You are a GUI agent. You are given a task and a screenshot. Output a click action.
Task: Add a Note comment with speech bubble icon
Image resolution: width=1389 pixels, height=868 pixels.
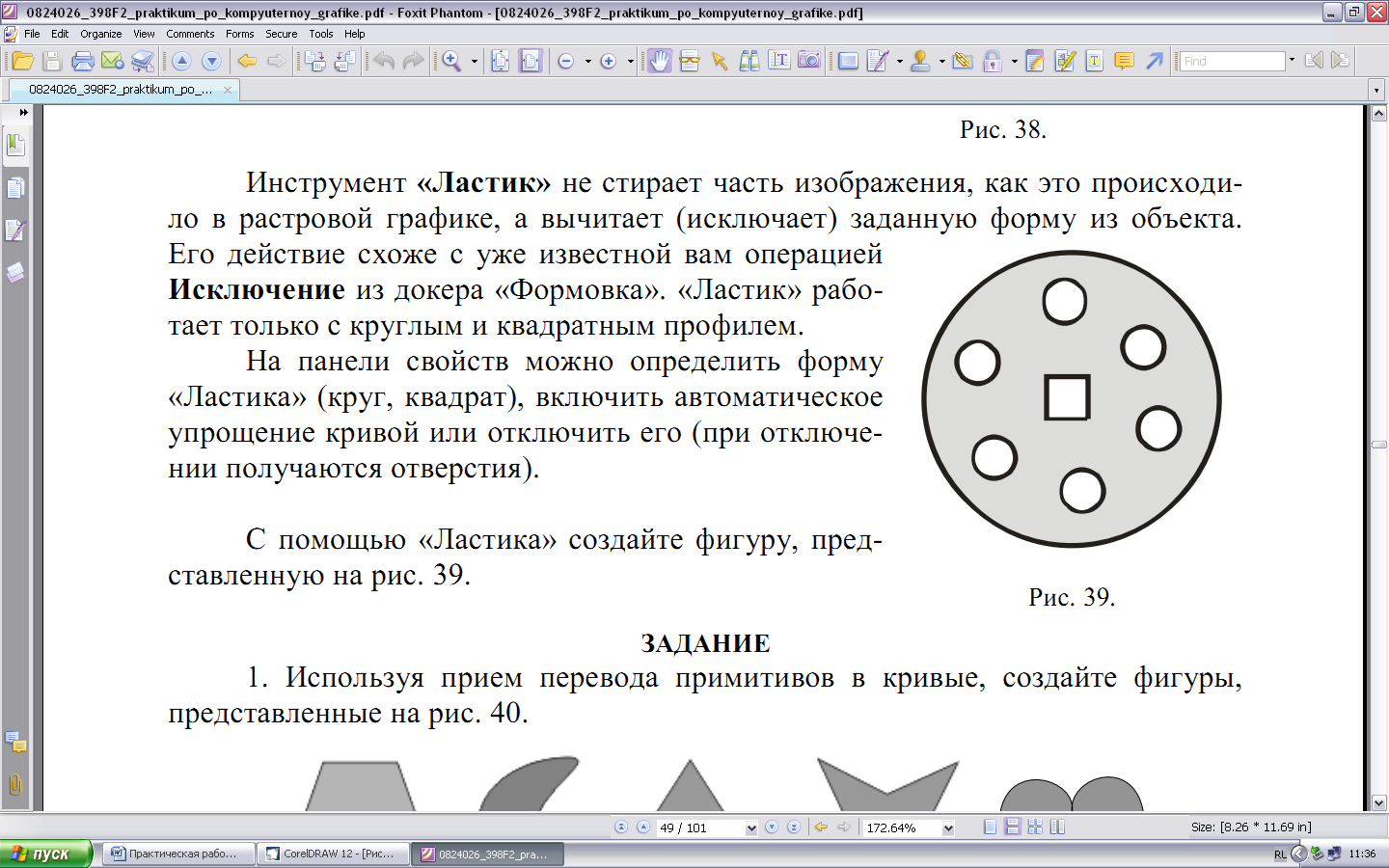1124,61
